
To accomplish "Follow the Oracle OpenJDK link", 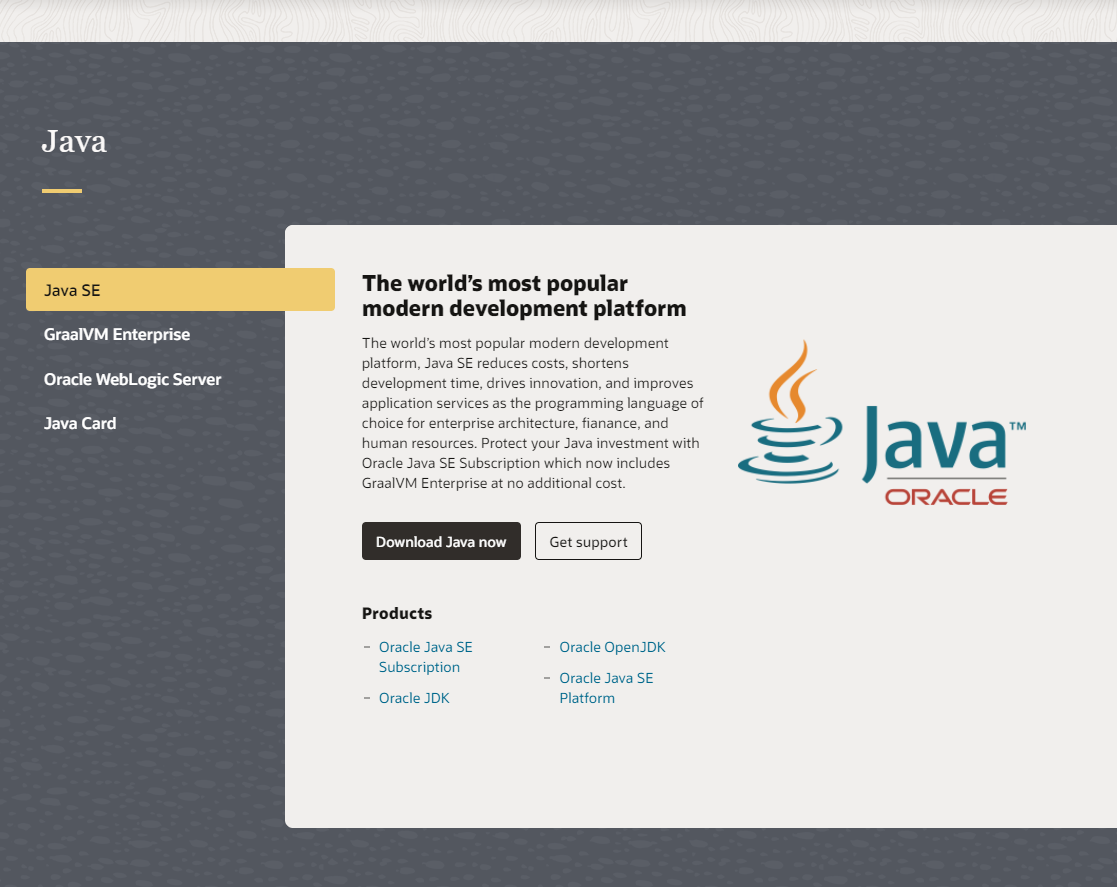I will (x=612, y=647).
